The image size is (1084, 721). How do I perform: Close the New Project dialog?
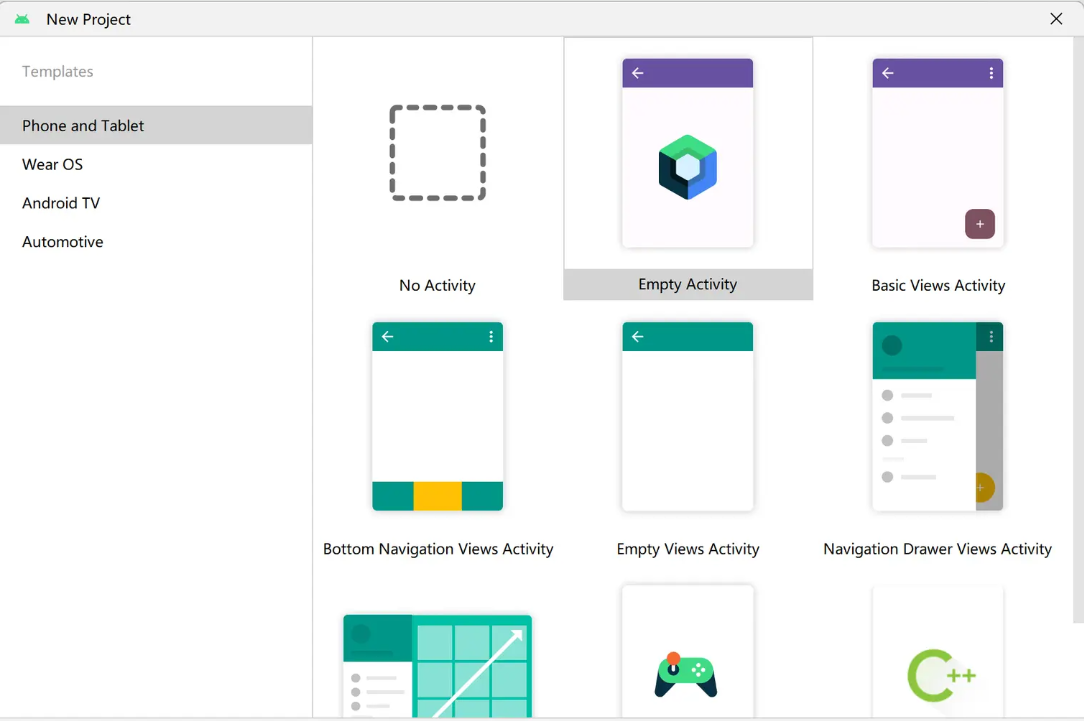[x=1056, y=19]
